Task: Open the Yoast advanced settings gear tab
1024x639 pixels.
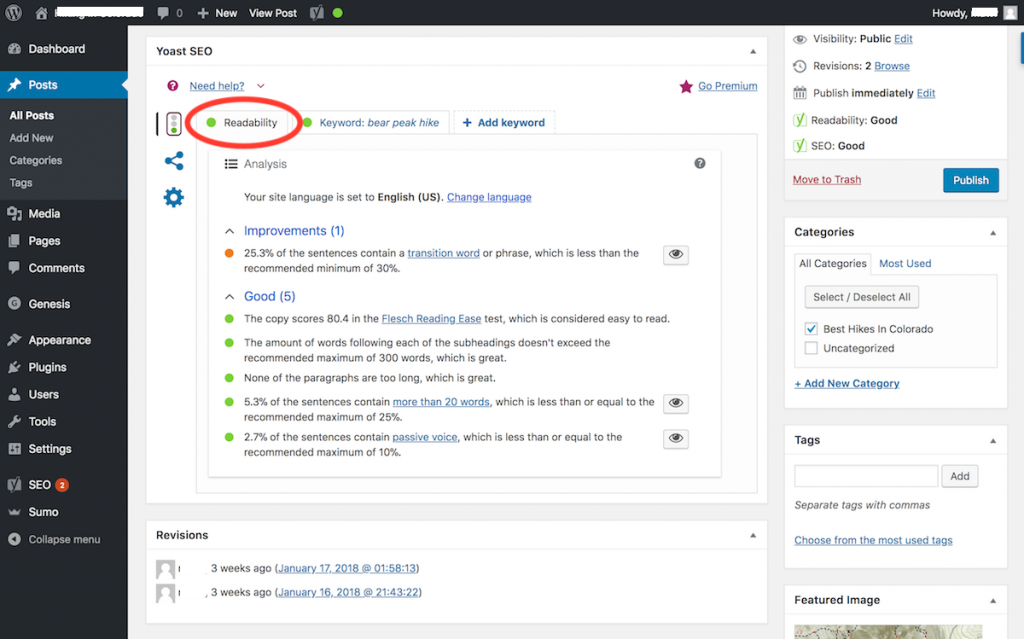Action: click(174, 197)
